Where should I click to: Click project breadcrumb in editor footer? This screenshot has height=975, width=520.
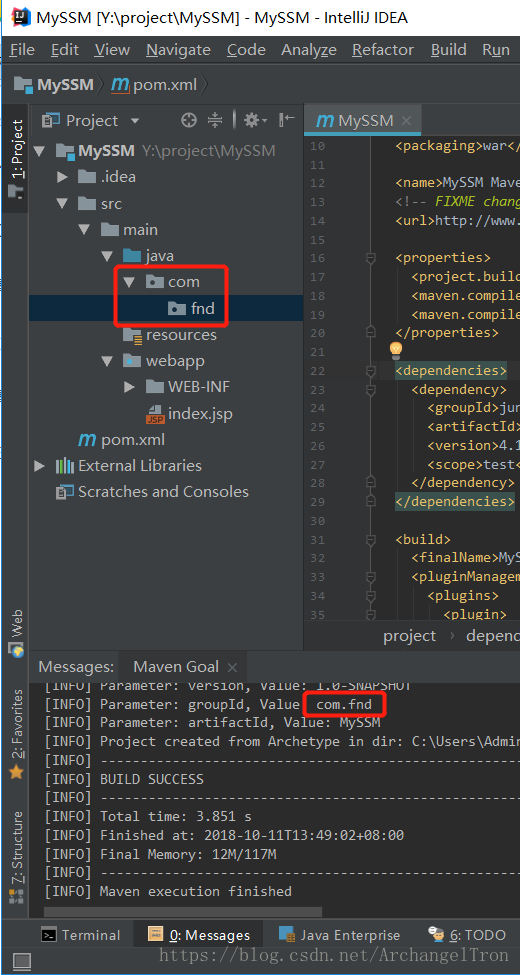click(x=409, y=635)
